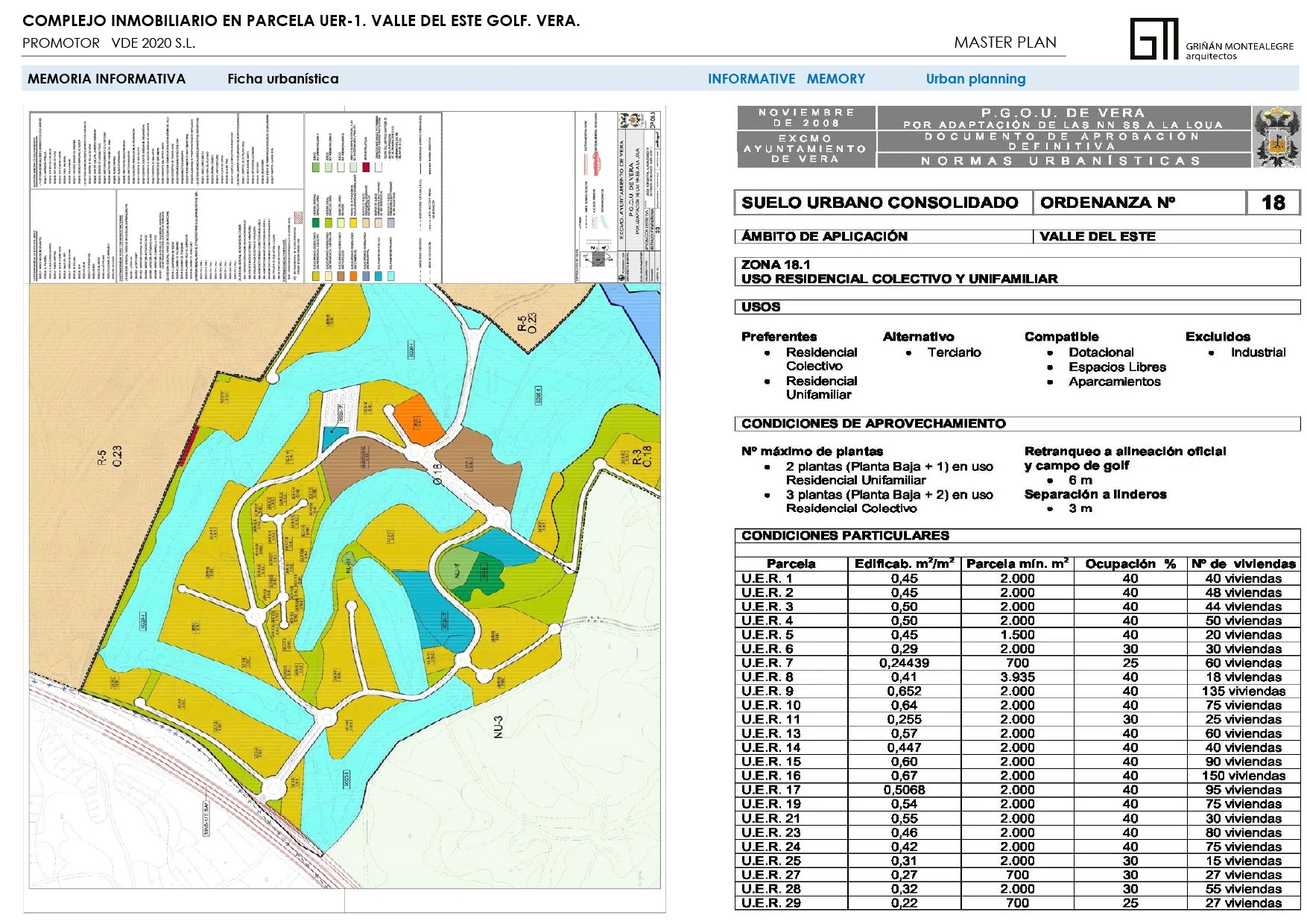Click the 'R-3 0.18' label on the map
The height and width of the screenshot is (924, 1307).
click(x=642, y=457)
